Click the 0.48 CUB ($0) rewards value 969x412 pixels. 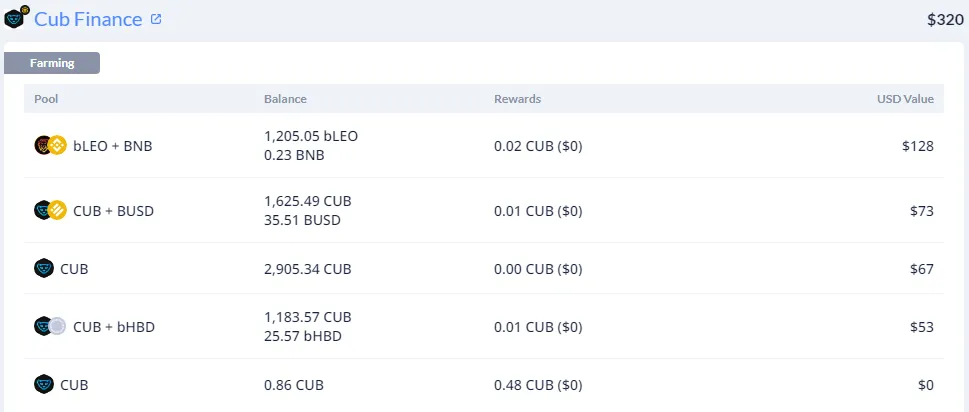538,385
